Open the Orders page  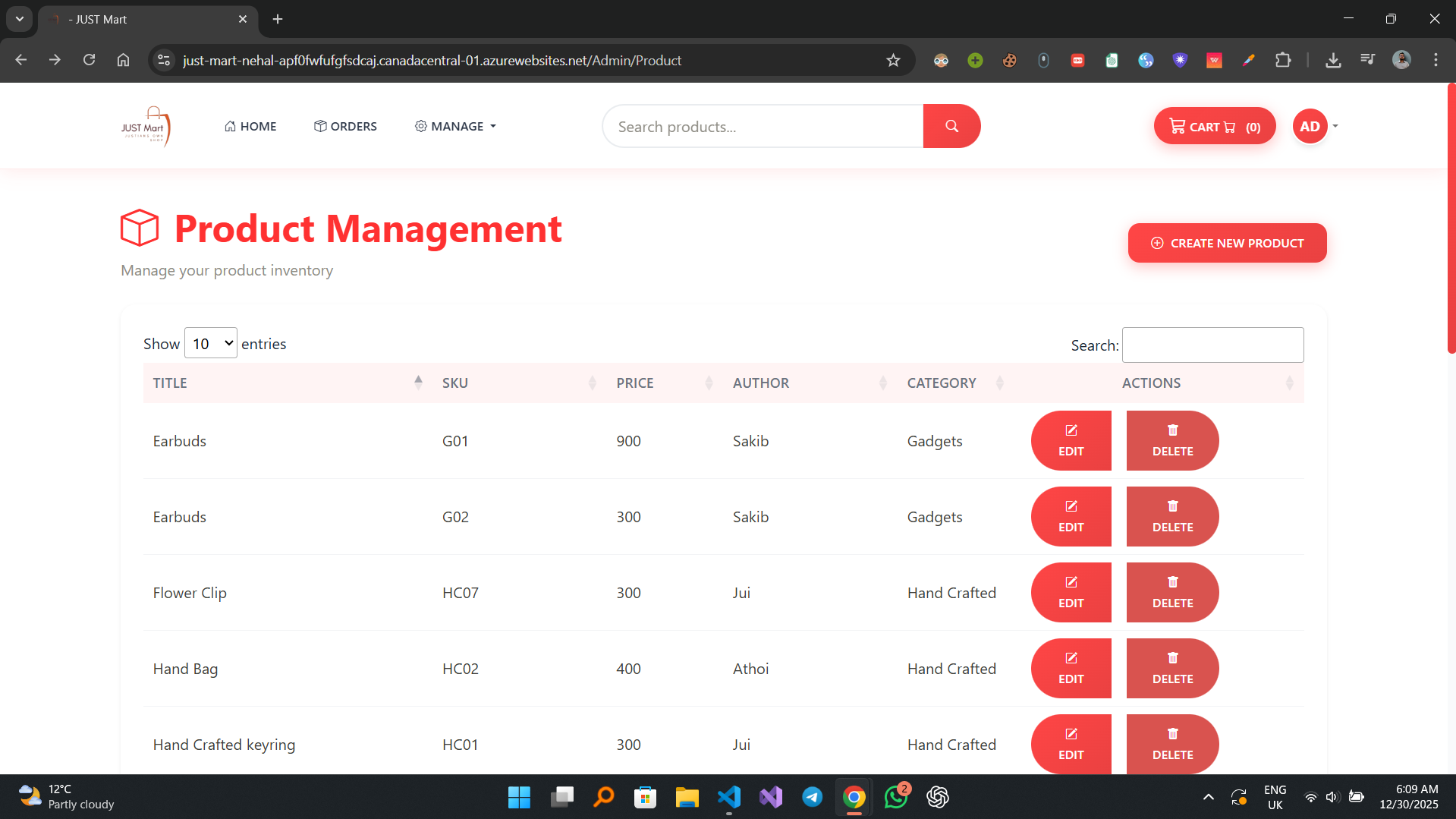(345, 127)
